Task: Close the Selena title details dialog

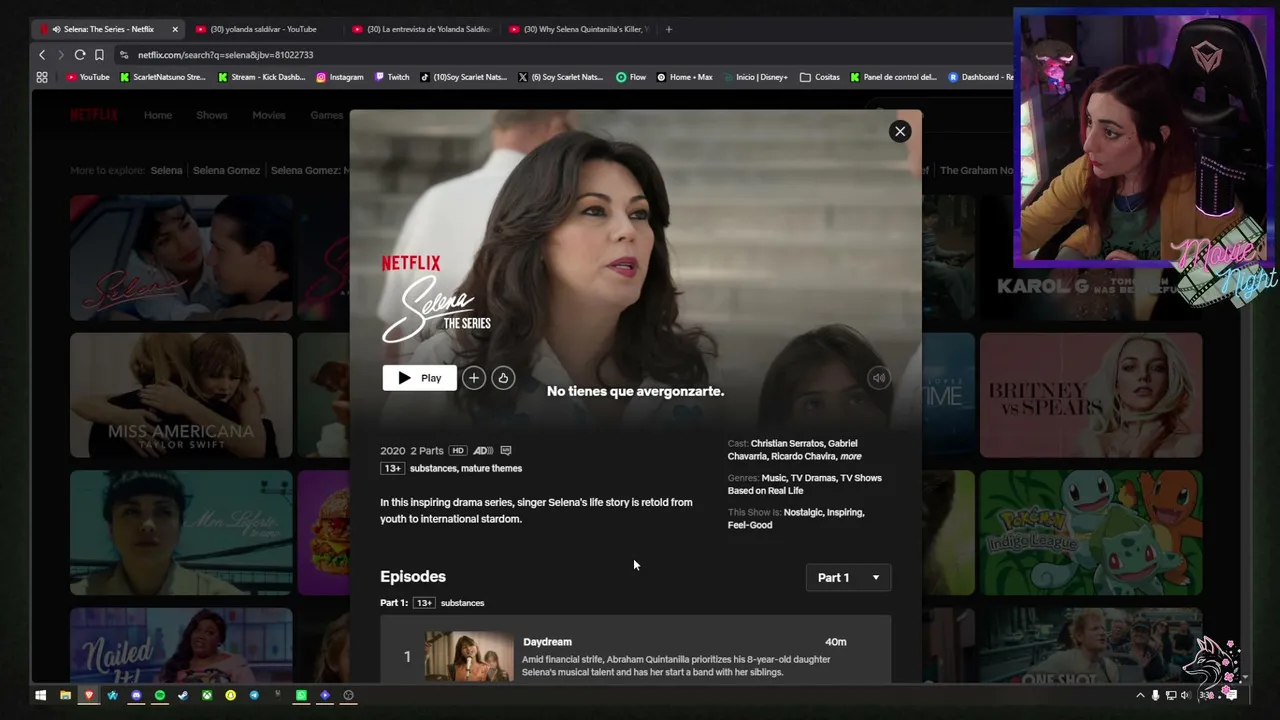Action: click(900, 131)
